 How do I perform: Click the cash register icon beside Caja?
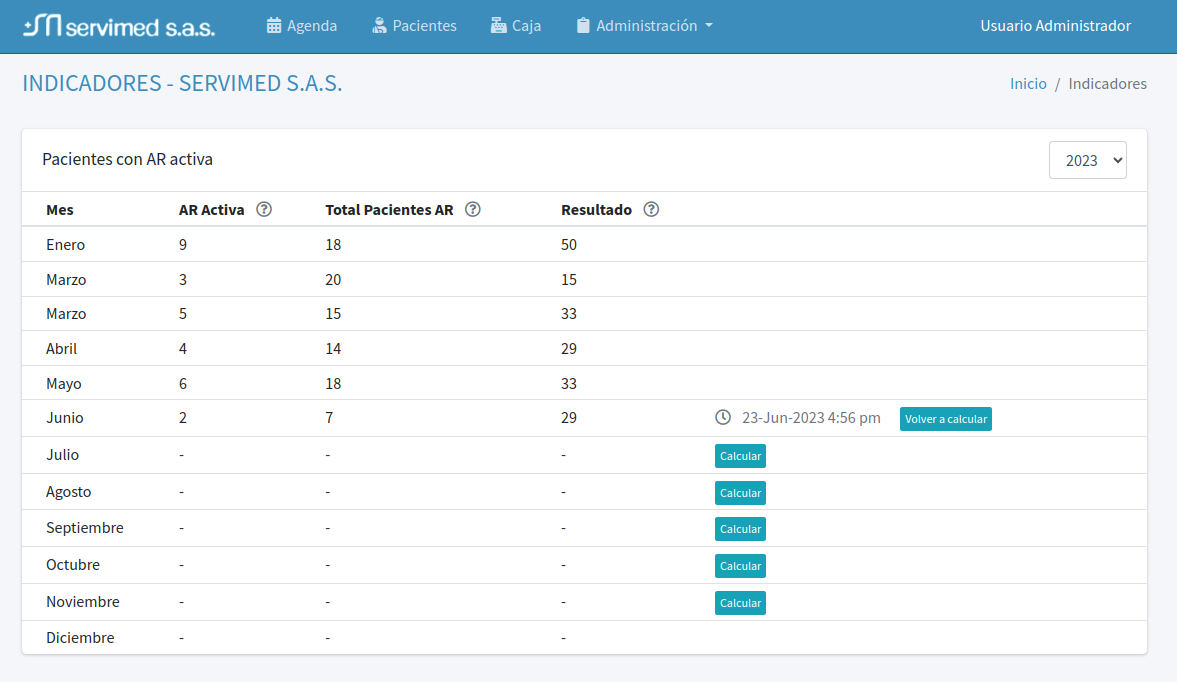(x=499, y=26)
